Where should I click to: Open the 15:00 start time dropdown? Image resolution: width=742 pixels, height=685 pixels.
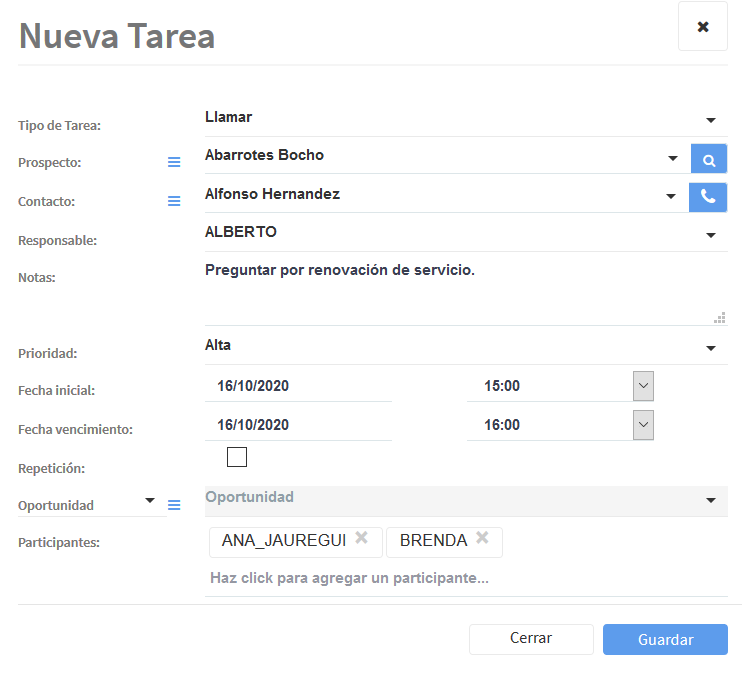[x=643, y=386]
